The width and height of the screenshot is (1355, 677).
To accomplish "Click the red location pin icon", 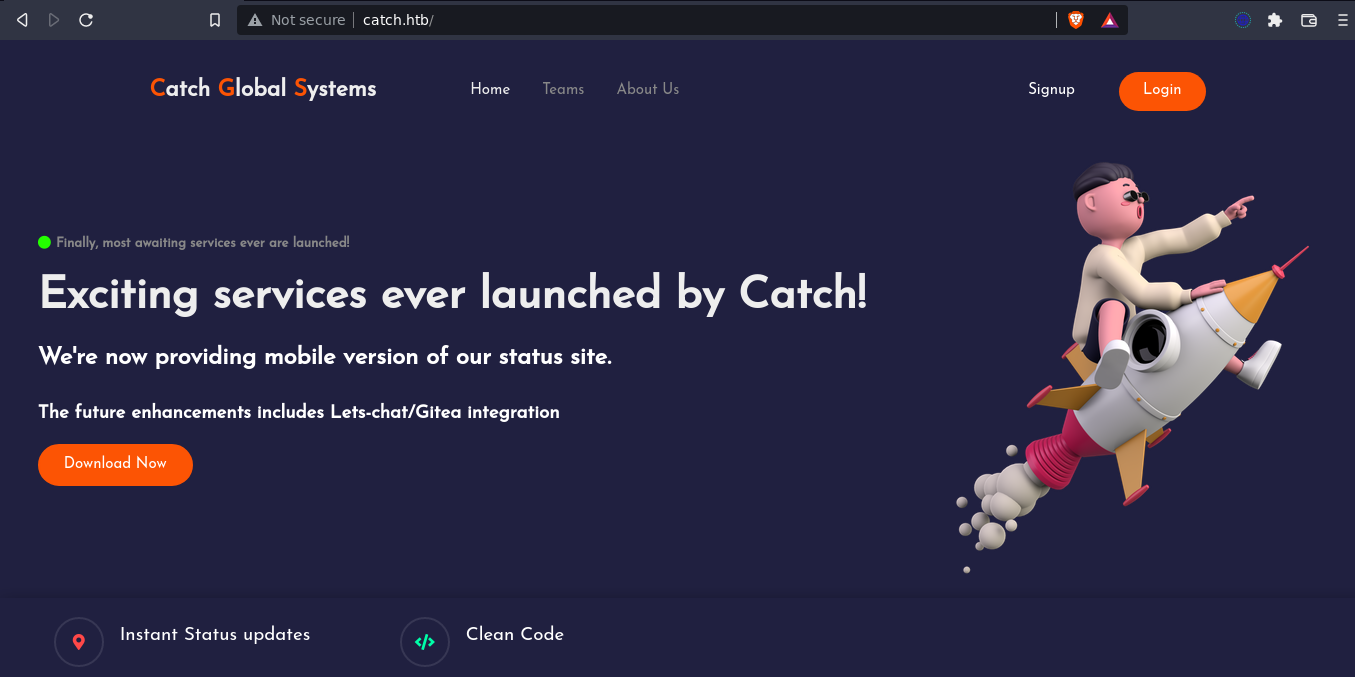I will (79, 642).
